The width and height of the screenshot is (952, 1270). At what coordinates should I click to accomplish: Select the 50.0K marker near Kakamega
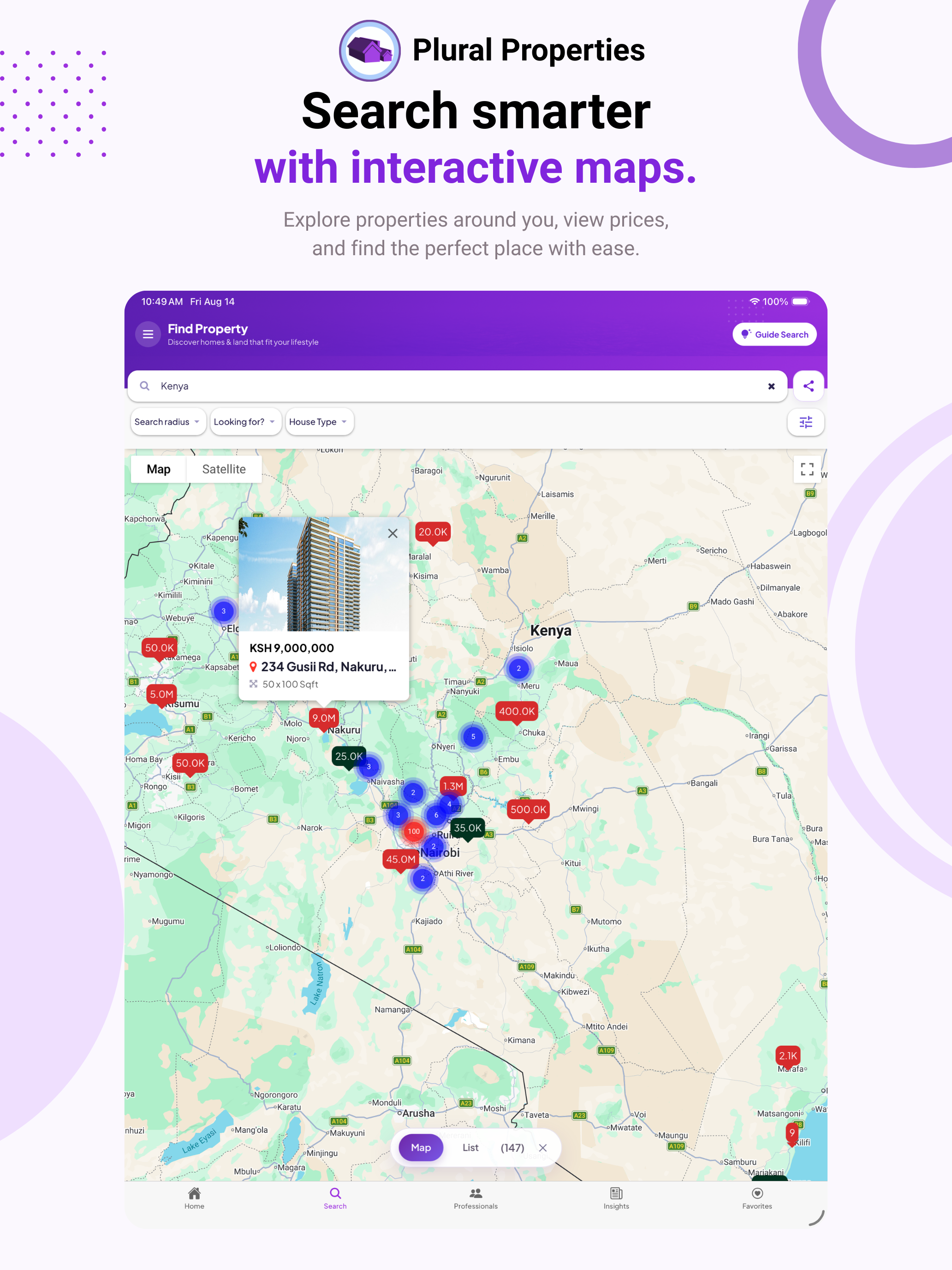point(159,649)
